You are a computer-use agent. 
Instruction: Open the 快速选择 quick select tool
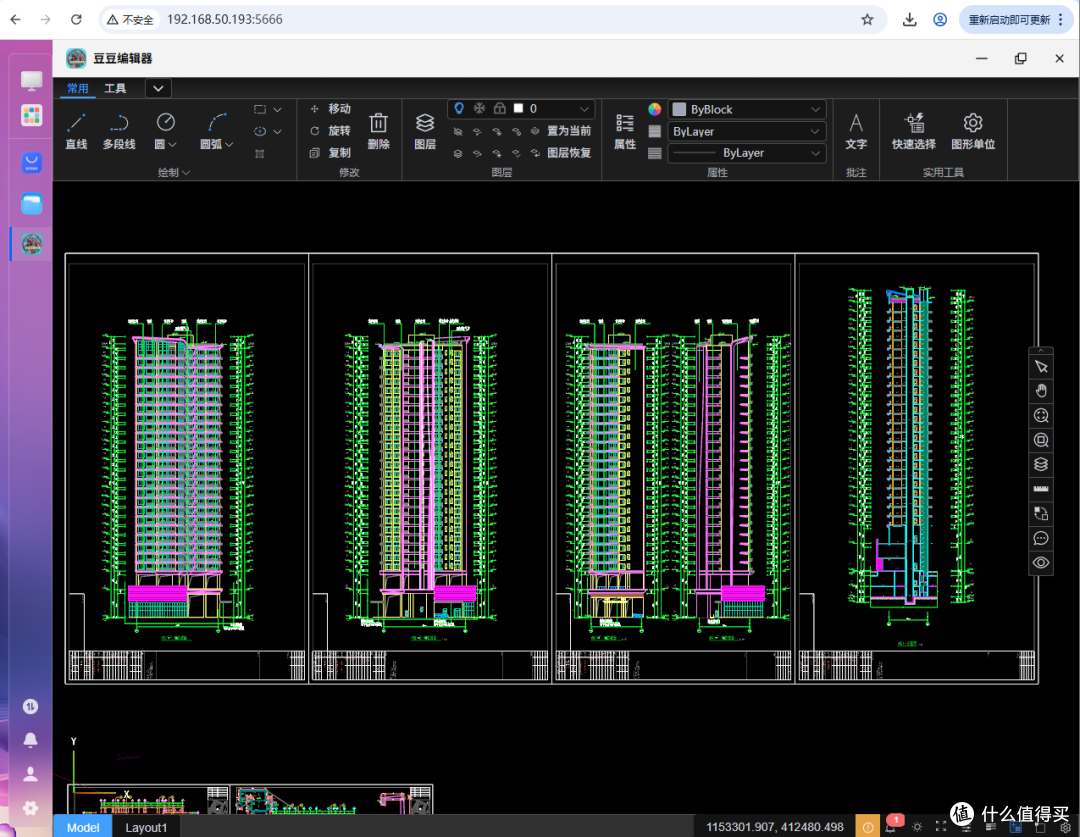(914, 131)
